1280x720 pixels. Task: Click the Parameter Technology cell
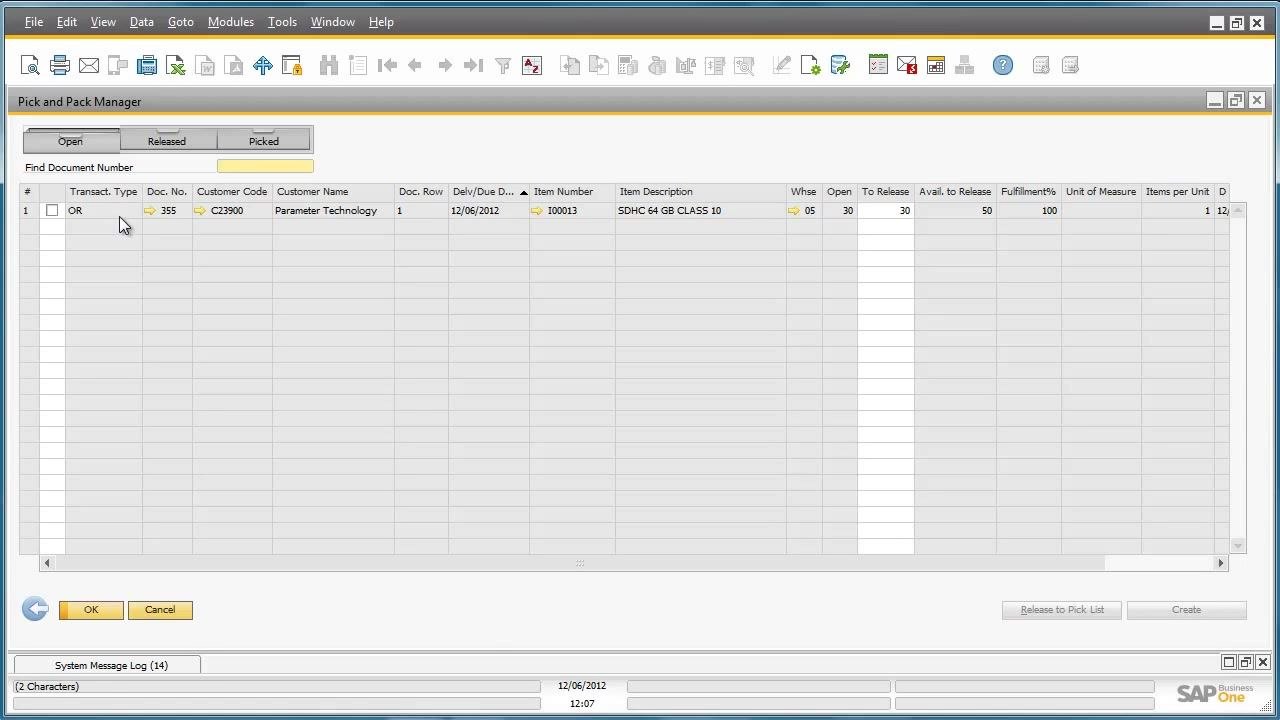333,211
